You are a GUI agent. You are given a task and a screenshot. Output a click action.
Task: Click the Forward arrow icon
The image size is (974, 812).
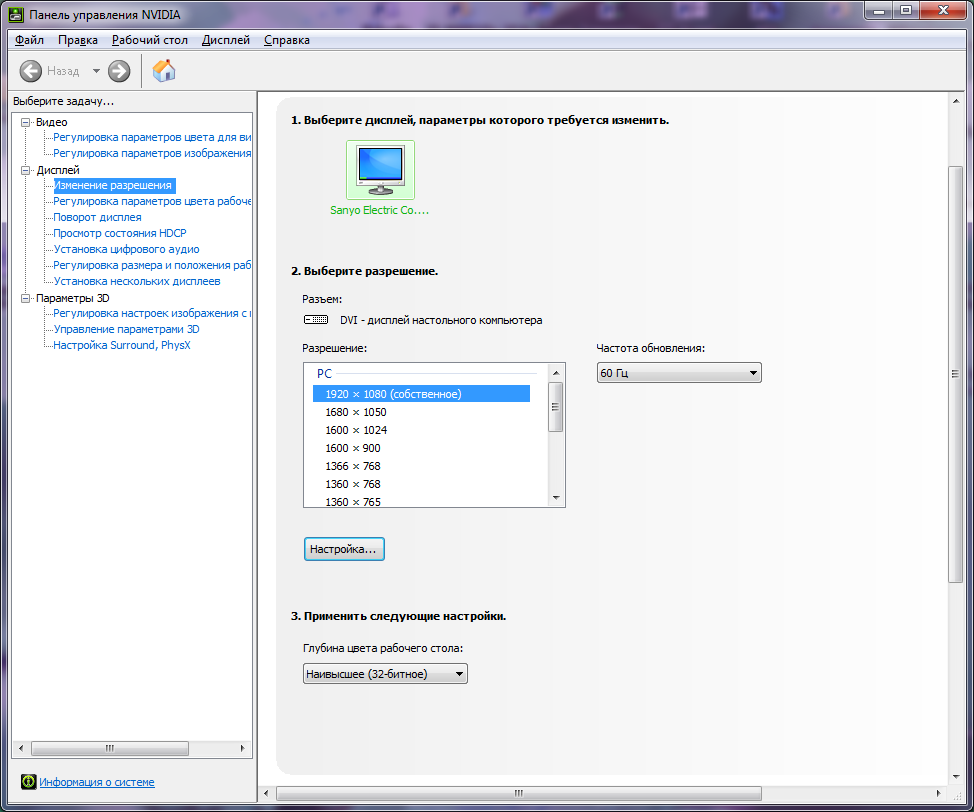pos(119,71)
